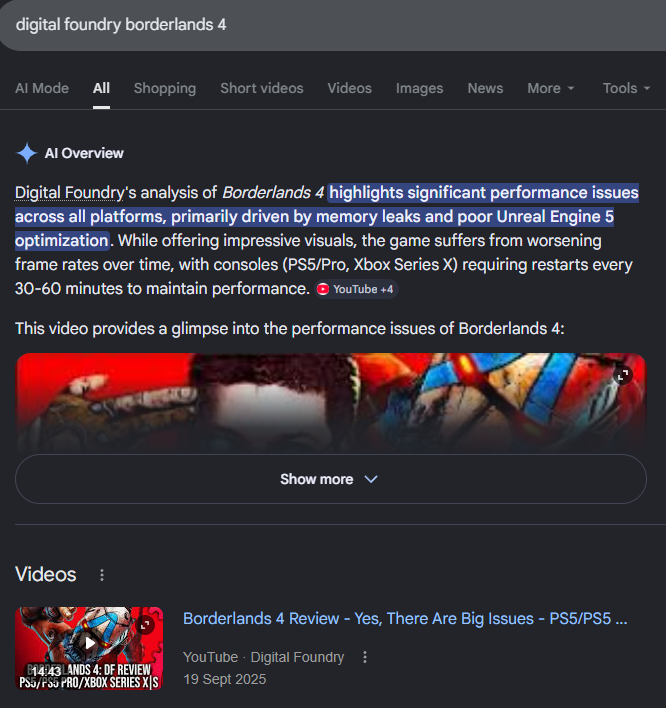The height and width of the screenshot is (708, 666).
Task: Click the AI Overview heading label
Action: 84,153
